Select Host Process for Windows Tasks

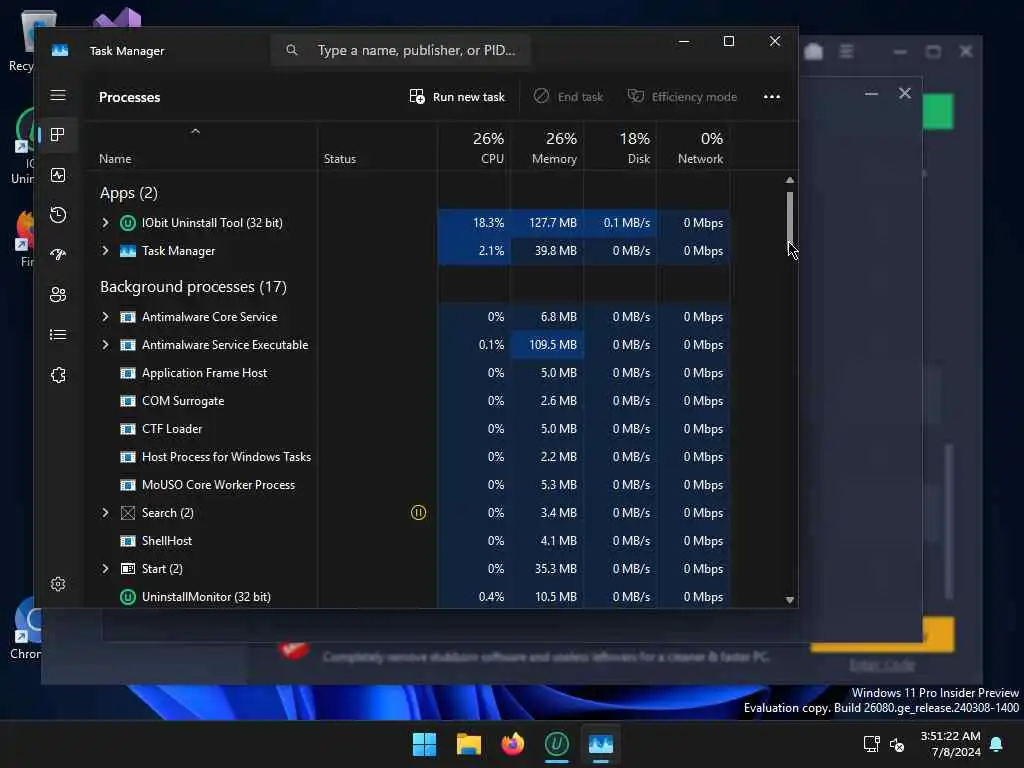pos(410,457)
